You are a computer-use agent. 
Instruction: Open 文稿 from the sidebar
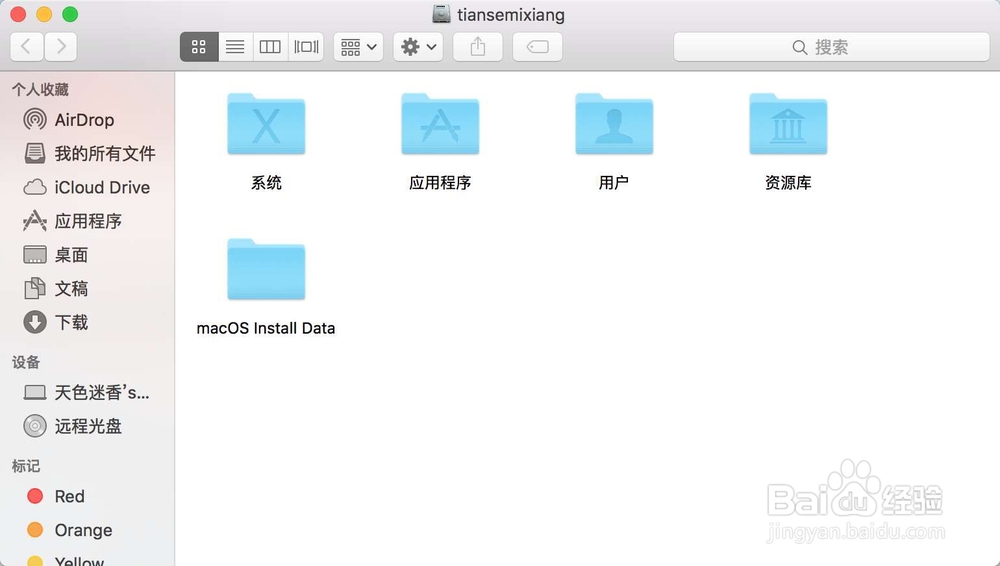pos(87,288)
